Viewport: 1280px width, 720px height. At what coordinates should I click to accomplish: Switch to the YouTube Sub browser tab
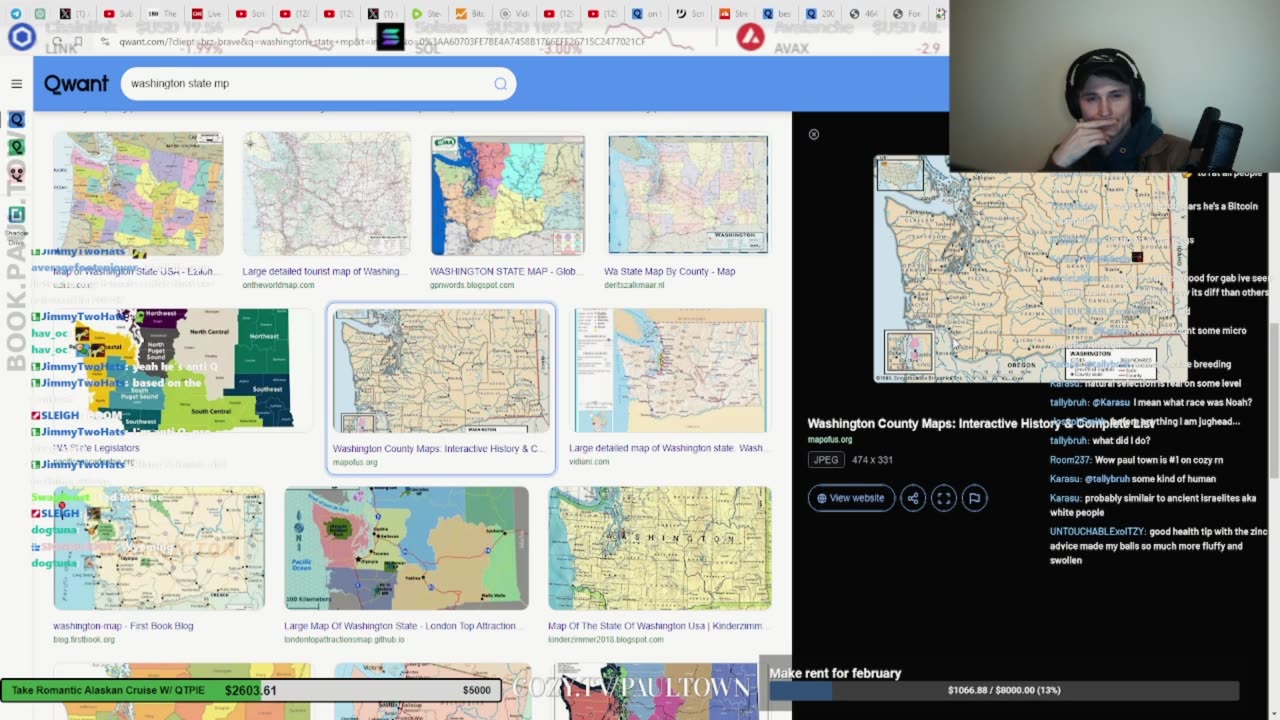click(x=119, y=14)
